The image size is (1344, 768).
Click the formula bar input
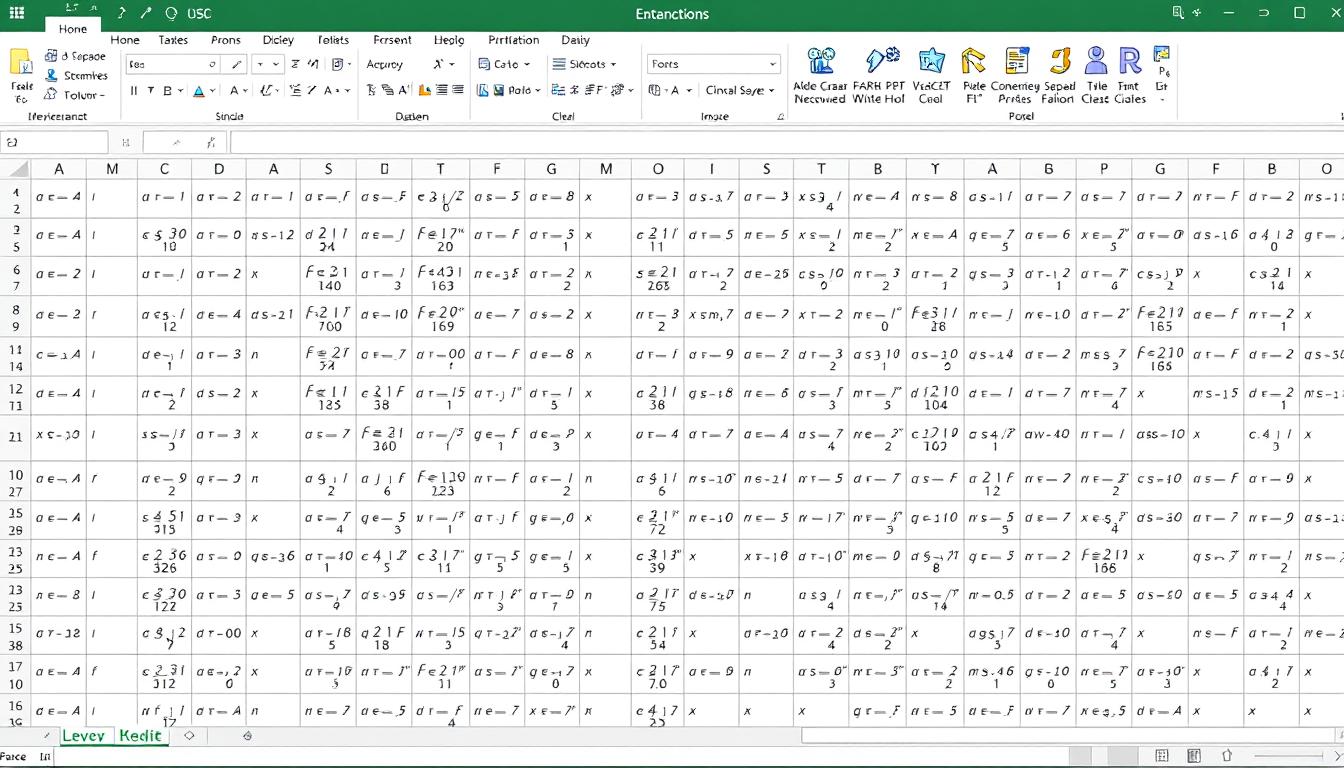point(787,142)
